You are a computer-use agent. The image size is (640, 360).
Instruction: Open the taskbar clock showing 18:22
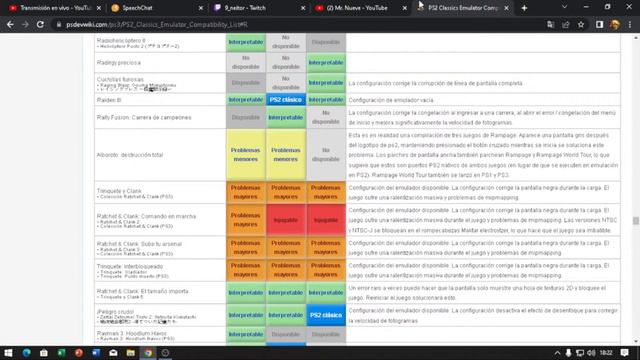pyautogui.click(x=606, y=353)
